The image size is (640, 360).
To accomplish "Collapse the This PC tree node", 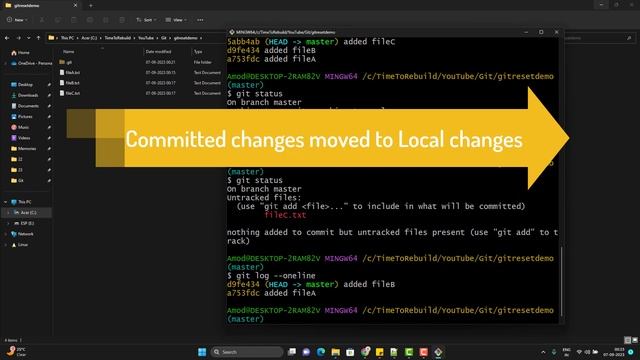I will [6, 202].
